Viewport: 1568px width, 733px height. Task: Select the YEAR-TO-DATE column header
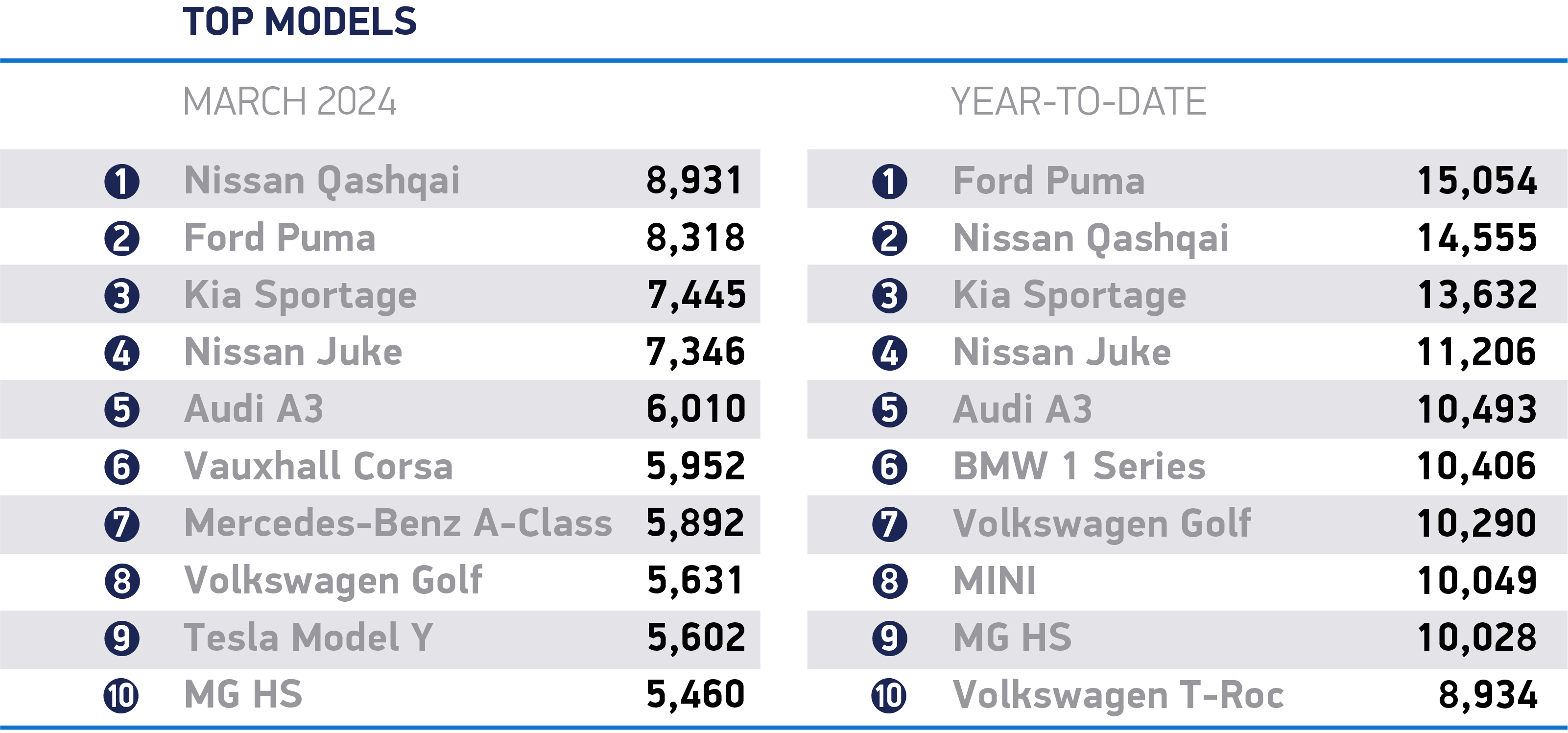point(1078,102)
